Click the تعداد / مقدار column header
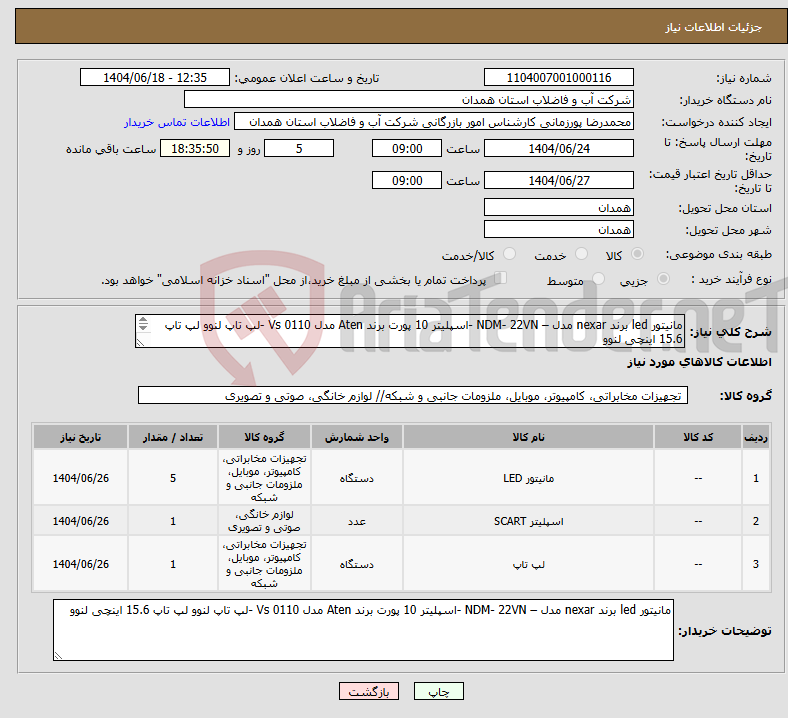This screenshot has width=788, height=718. [x=173, y=437]
